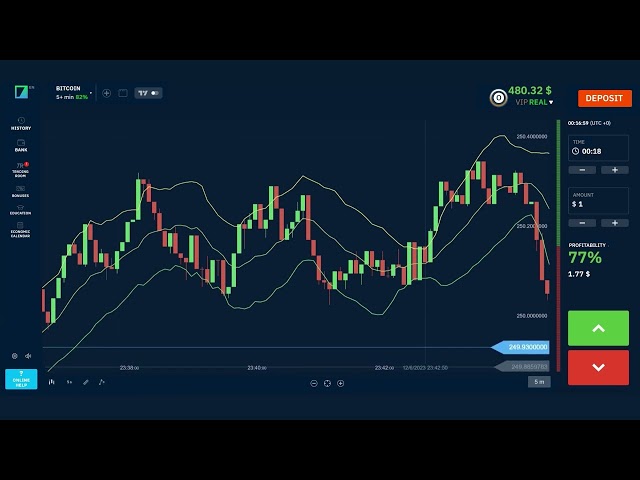Image resolution: width=640 pixels, height=480 pixels.
Task: Click the 23:42:00 time axis label
Action: (384, 368)
